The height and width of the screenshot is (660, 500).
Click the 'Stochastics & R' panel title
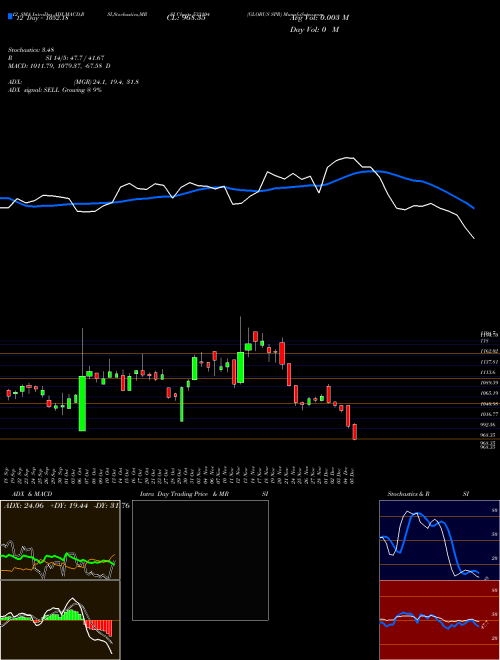(x=408, y=494)
